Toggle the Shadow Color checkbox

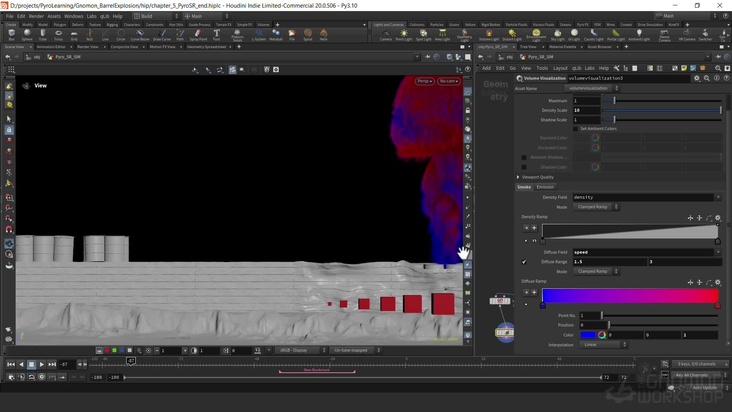pyautogui.click(x=524, y=167)
